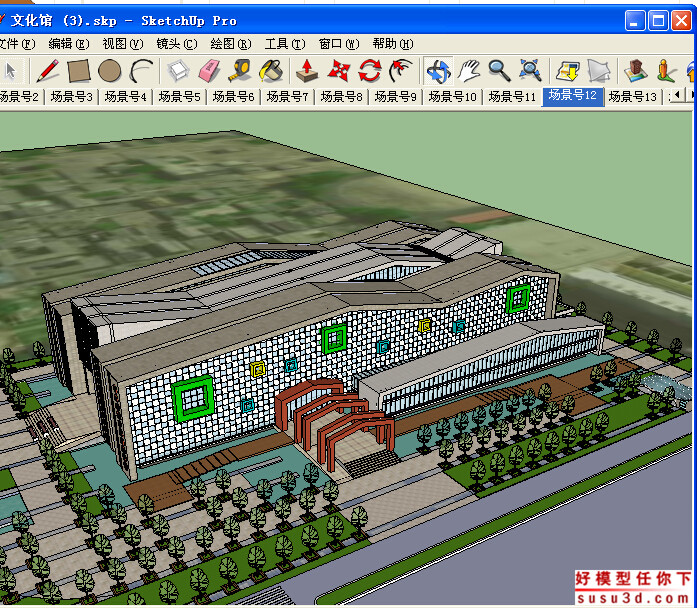Image resolution: width=697 pixels, height=608 pixels.
Task: Open the 工具(T) menu
Action: pyautogui.click(x=285, y=44)
